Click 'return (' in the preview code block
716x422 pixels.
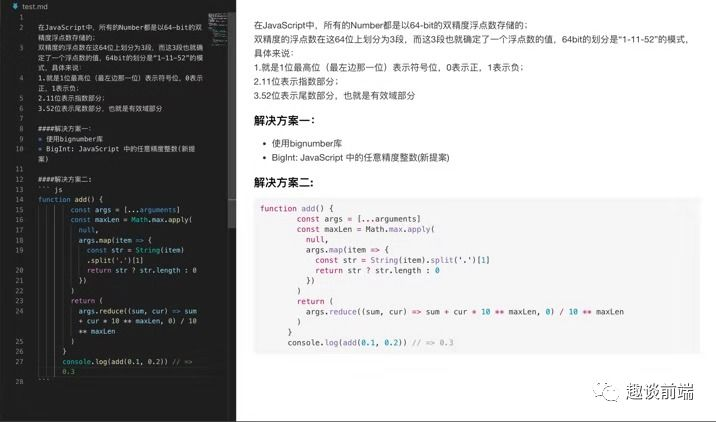315,301
